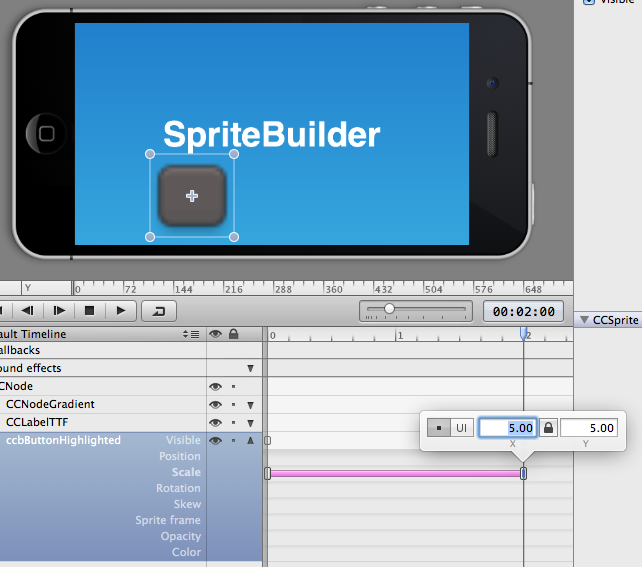Hide the CCLabelTTF layer
This screenshot has height=567, width=642.
pos(215,422)
